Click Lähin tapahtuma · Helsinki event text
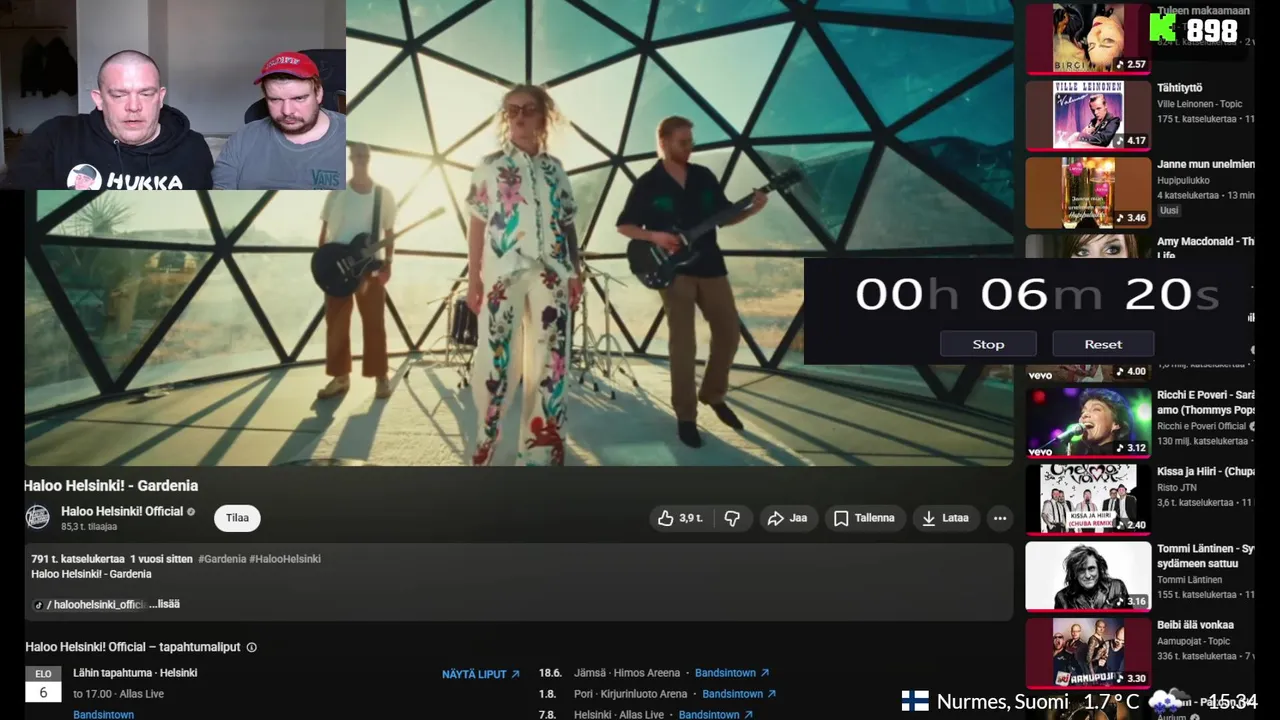The image size is (1280, 720). pyautogui.click(x=135, y=673)
